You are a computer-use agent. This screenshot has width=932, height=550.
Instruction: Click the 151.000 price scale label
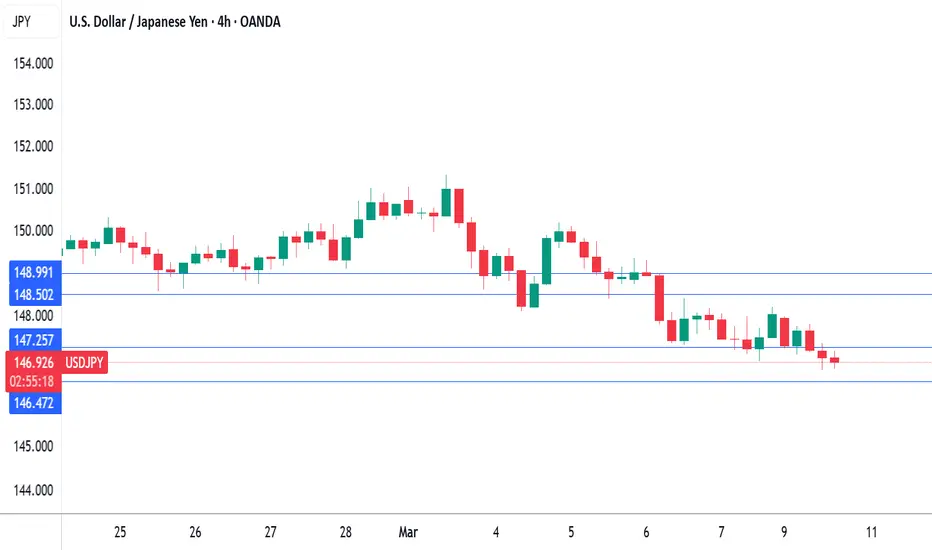click(33, 188)
